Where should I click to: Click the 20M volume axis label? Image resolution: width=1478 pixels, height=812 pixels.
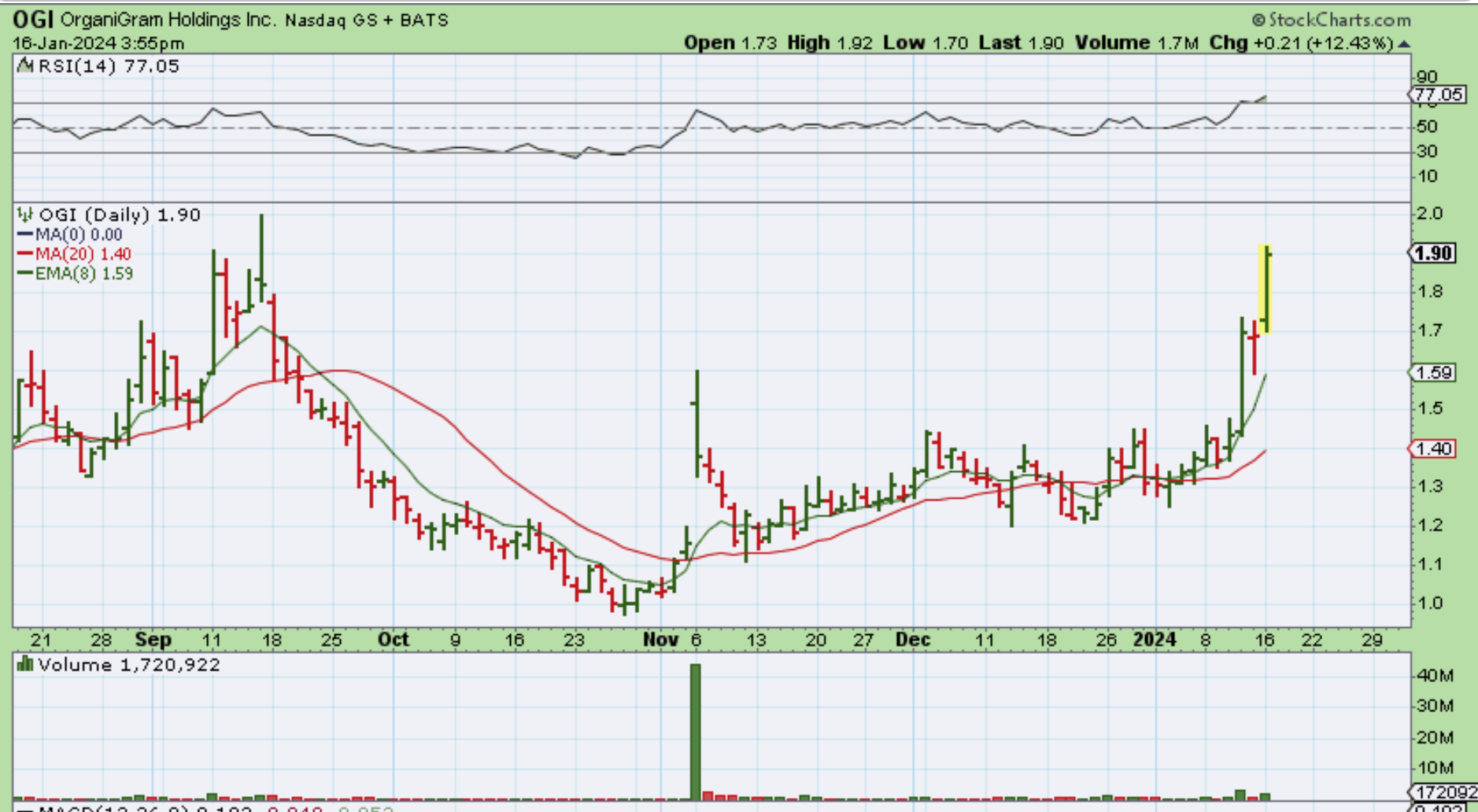[x=1435, y=737]
